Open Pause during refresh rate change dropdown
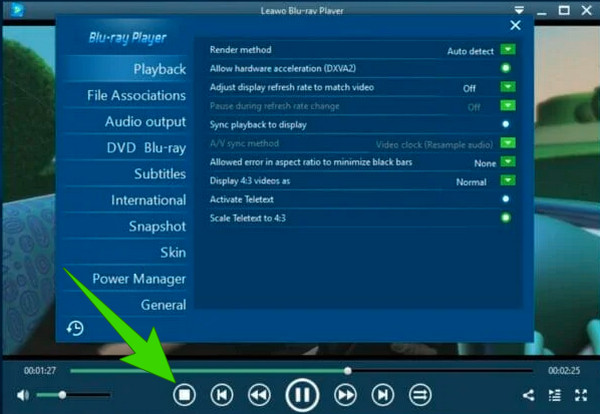Screen dimensions: 600x414 508,105
